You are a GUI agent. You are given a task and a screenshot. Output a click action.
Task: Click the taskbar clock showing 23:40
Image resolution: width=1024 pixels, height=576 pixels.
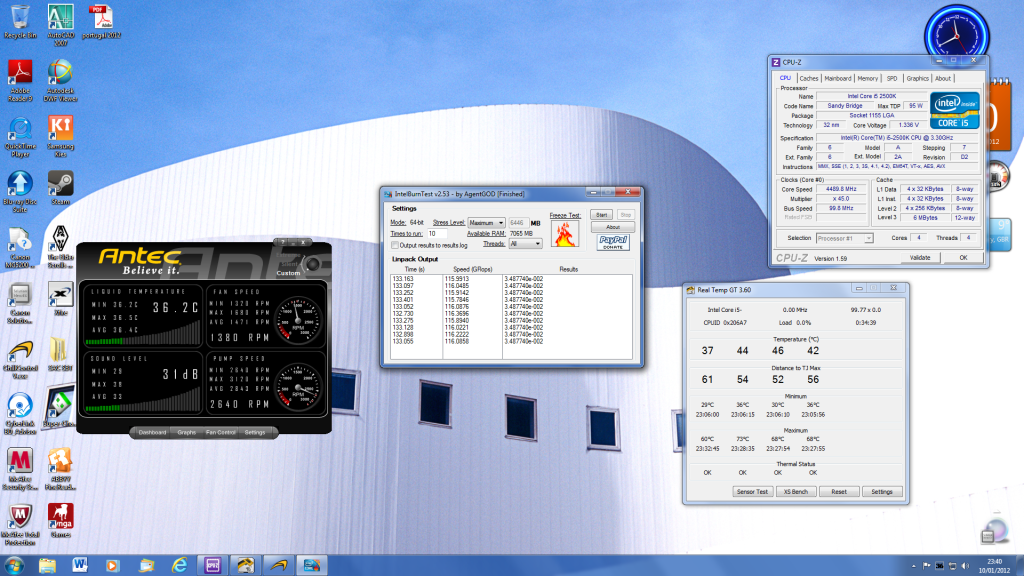994,566
